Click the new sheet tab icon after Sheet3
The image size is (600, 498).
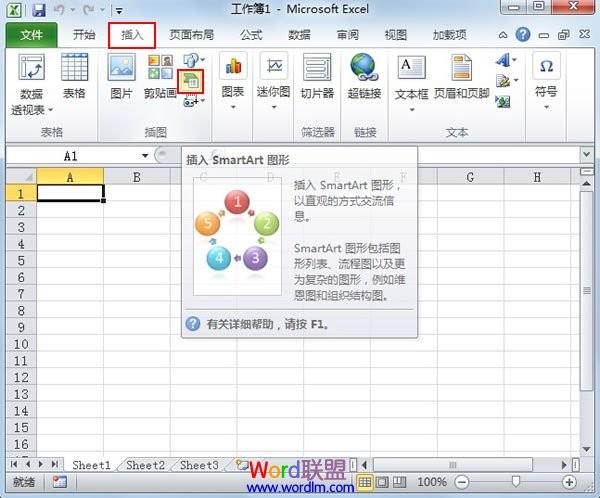(241, 465)
